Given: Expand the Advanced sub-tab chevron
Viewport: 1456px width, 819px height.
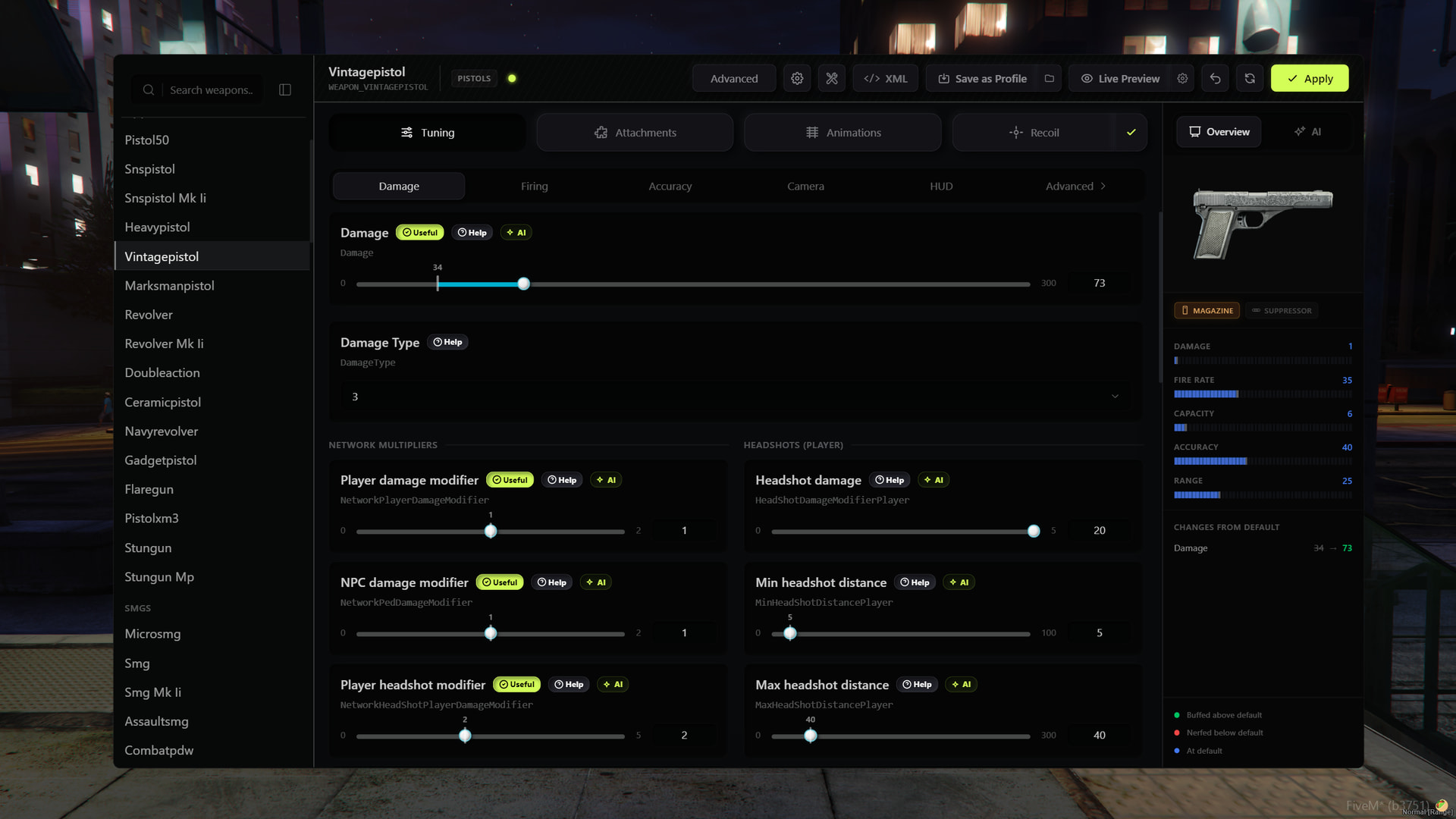Looking at the screenshot, I should coord(1103,186).
